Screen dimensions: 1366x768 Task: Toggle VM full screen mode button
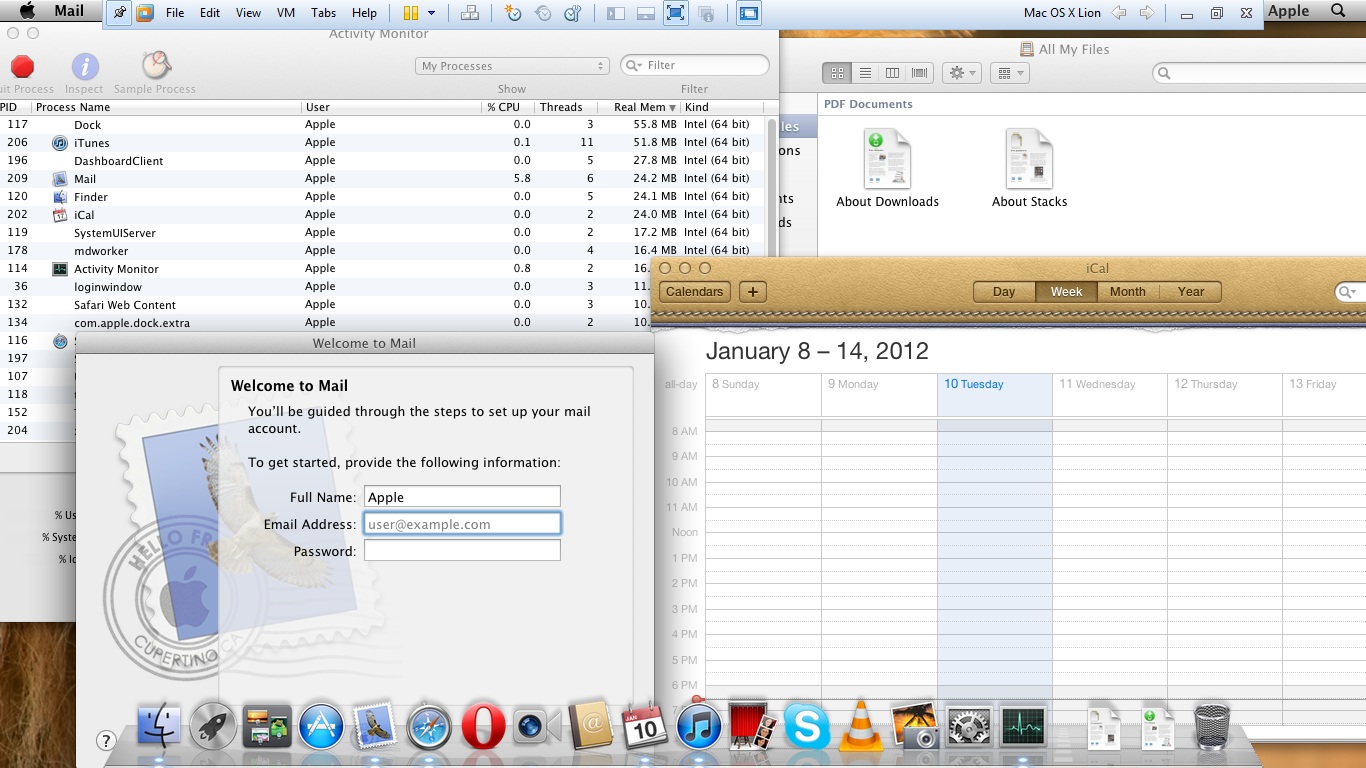(x=675, y=13)
